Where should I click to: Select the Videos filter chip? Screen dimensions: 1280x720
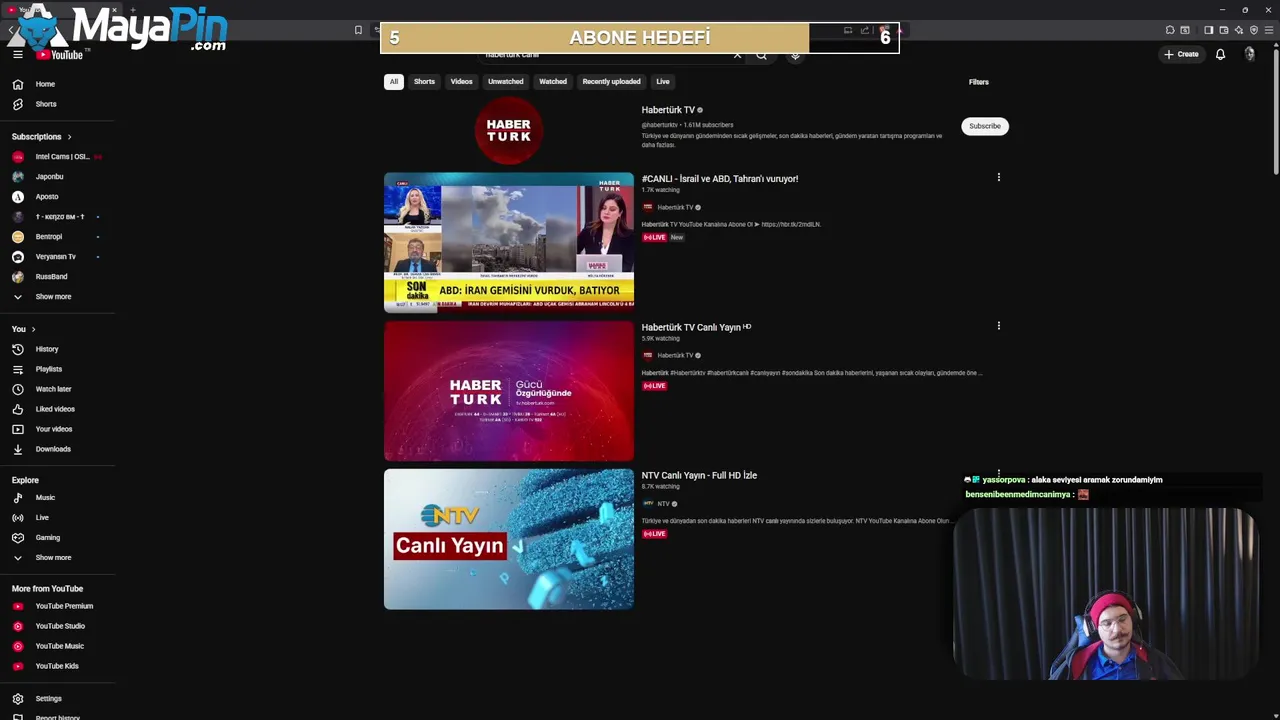[x=461, y=82]
